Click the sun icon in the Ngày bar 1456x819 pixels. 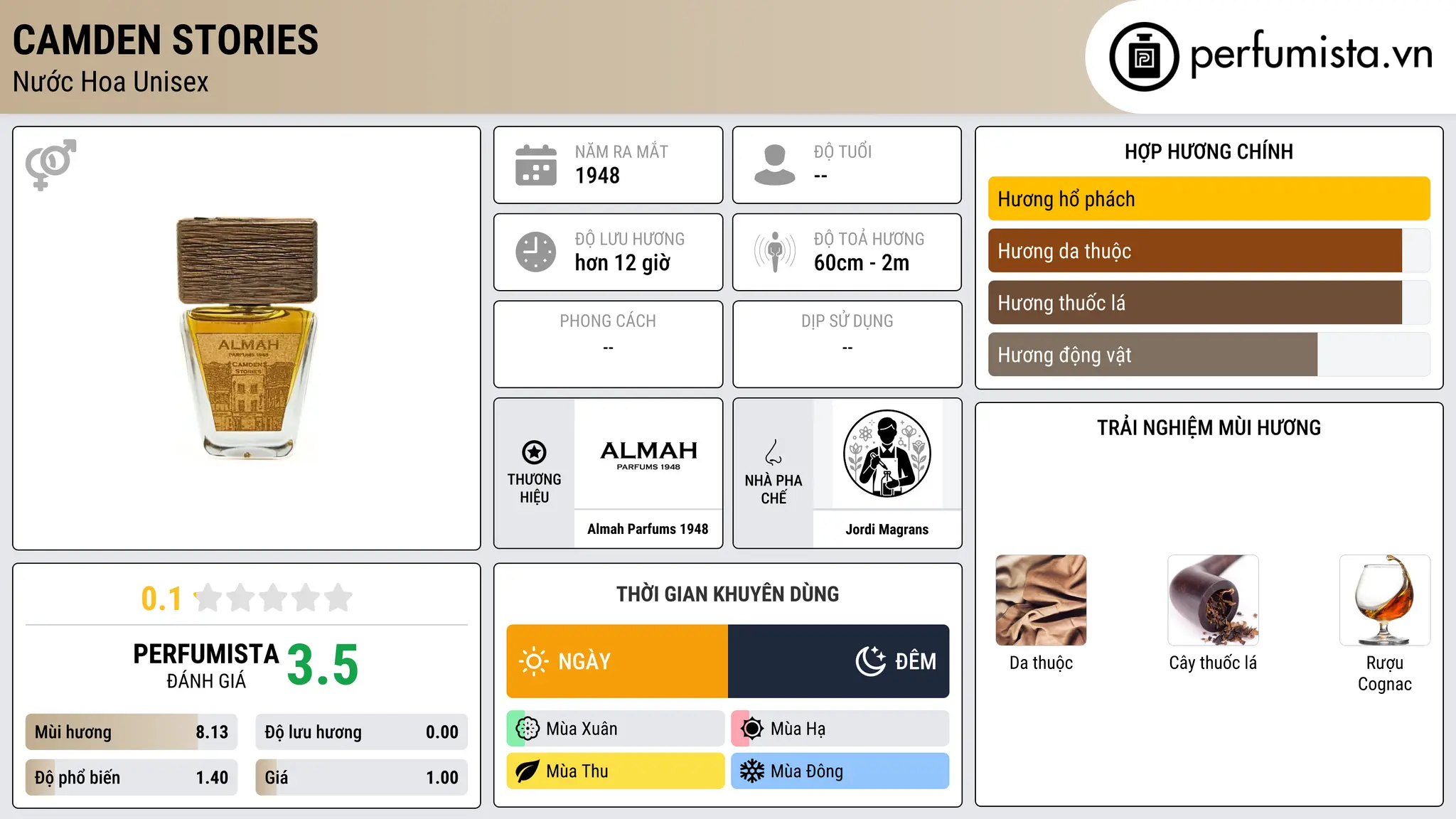[533, 661]
